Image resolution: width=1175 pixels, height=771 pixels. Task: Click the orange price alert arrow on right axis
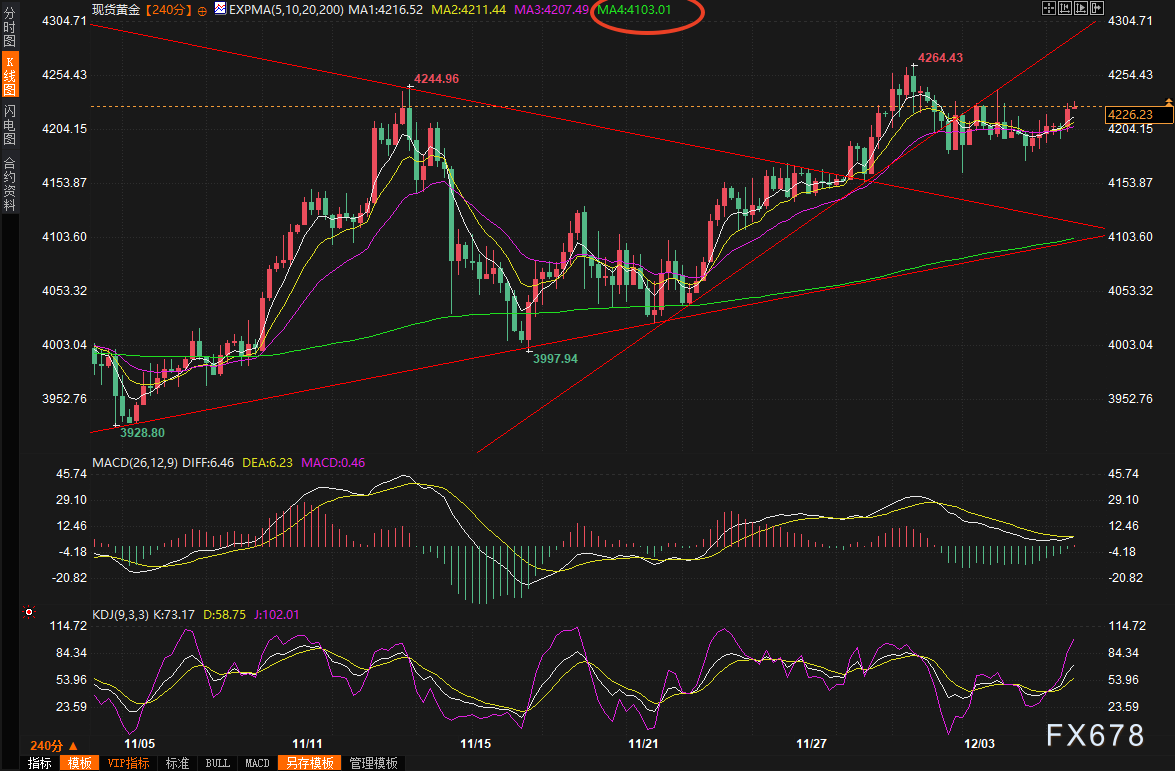click(x=1169, y=102)
